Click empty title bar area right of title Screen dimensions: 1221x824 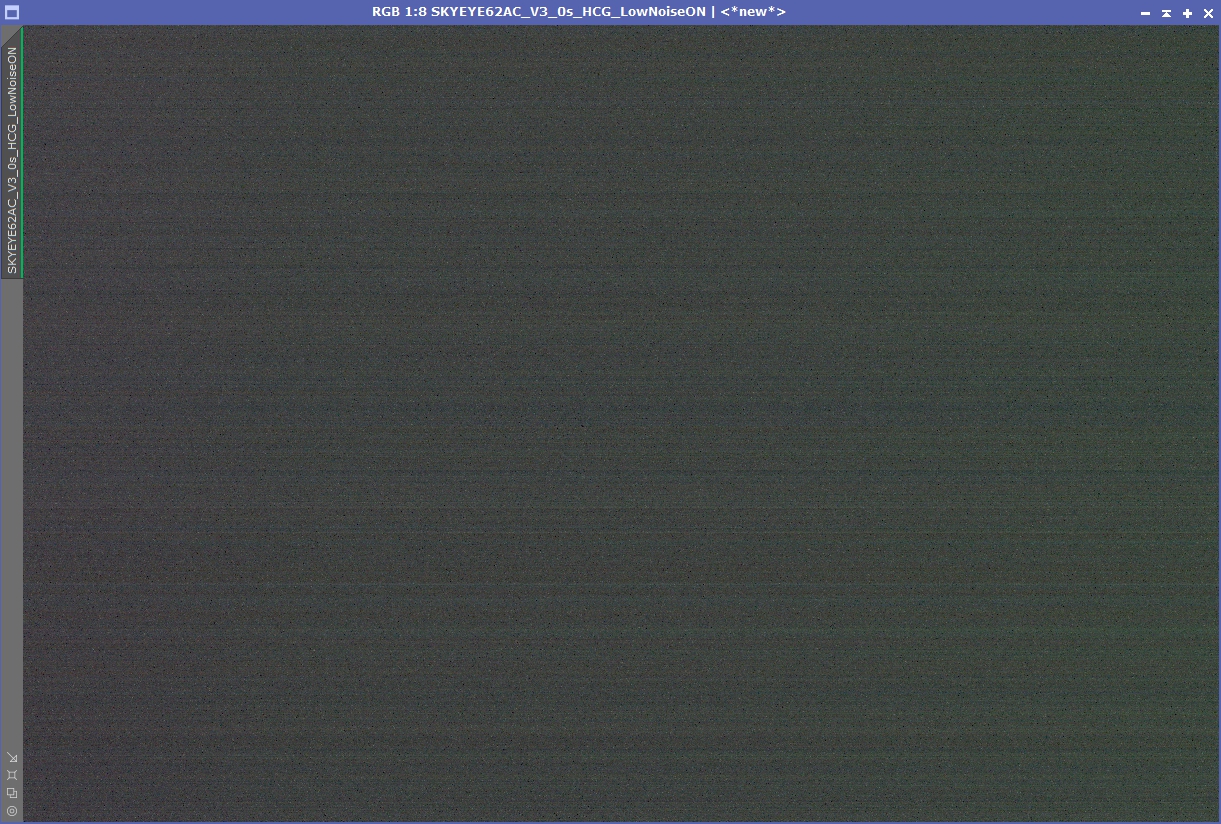960,12
